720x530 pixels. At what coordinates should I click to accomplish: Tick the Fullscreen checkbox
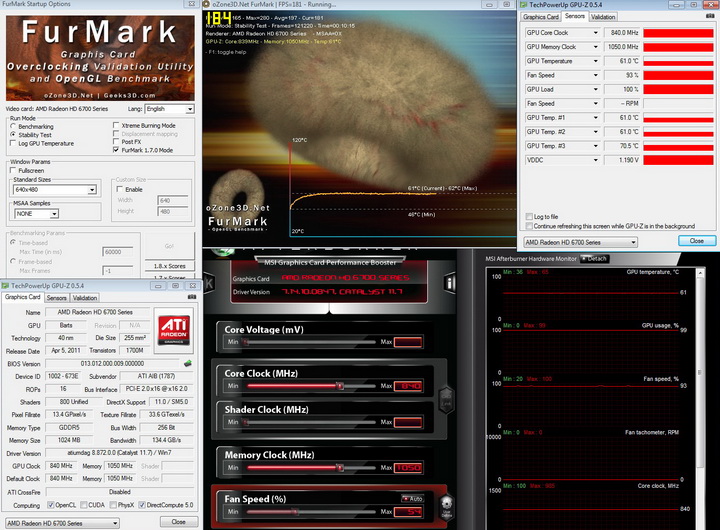pos(13,170)
